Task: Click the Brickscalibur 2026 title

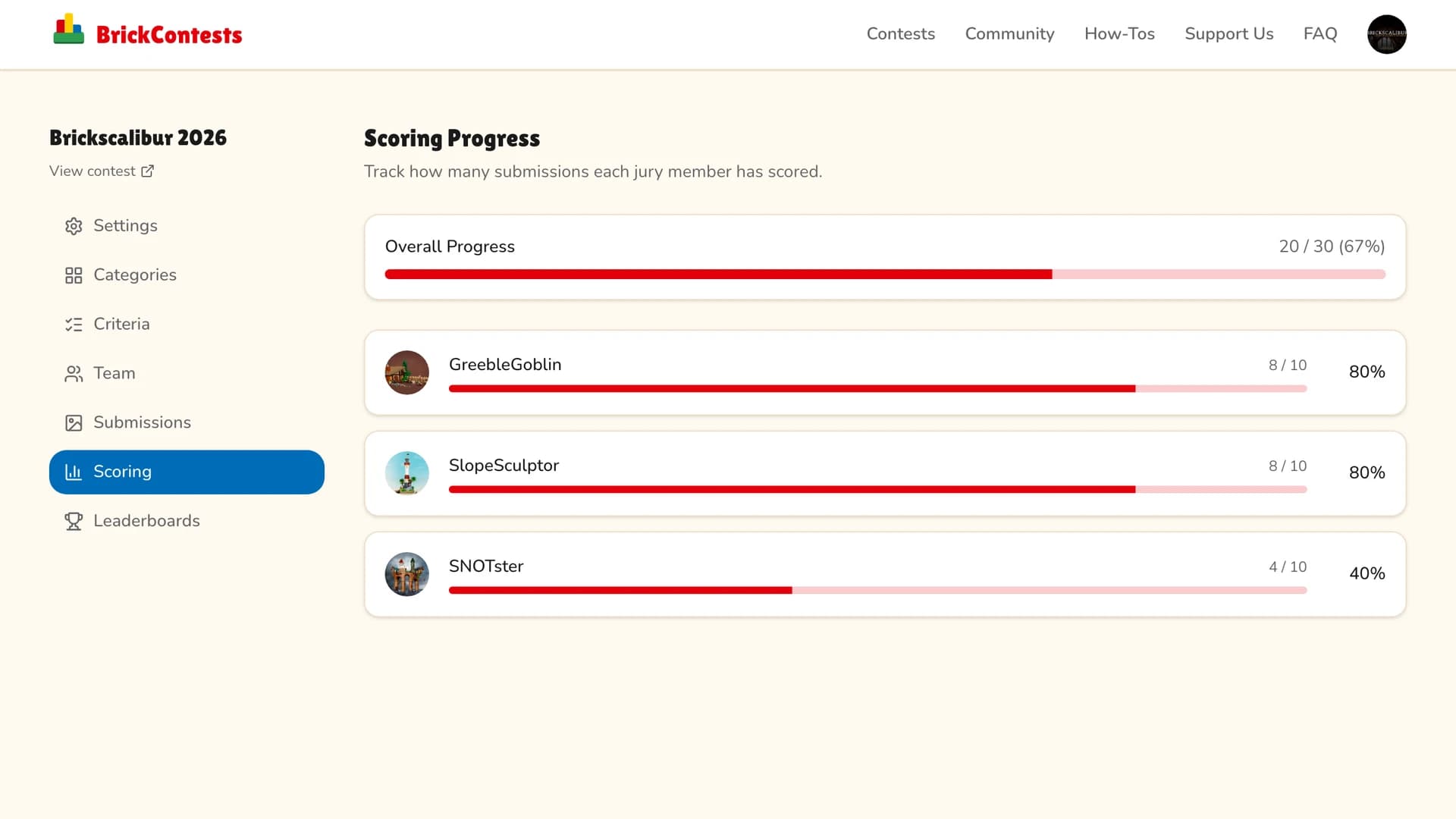Action: (x=138, y=138)
